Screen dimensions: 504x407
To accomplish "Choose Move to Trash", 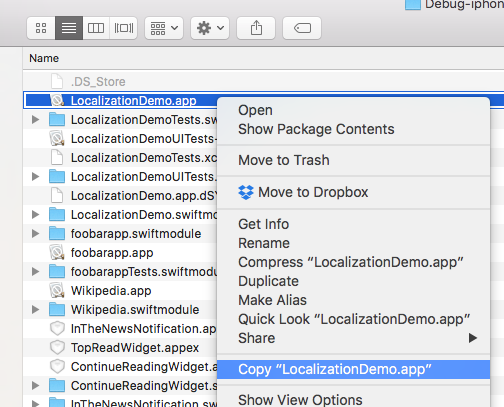I will pyautogui.click(x=353, y=160).
